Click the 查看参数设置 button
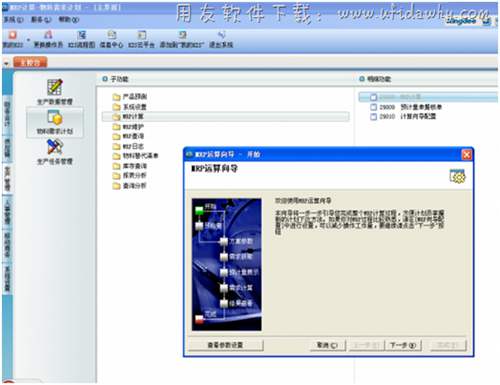The image size is (500, 385). pyautogui.click(x=226, y=345)
